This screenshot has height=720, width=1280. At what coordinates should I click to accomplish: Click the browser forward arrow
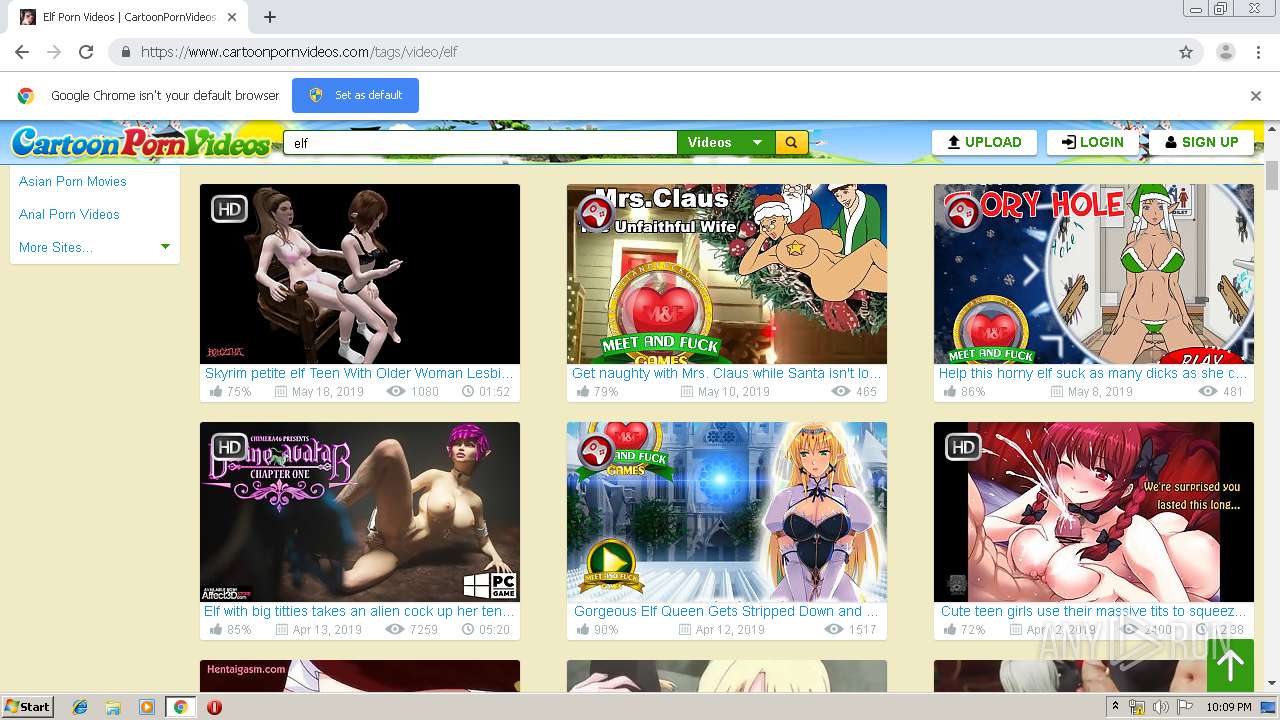54,52
